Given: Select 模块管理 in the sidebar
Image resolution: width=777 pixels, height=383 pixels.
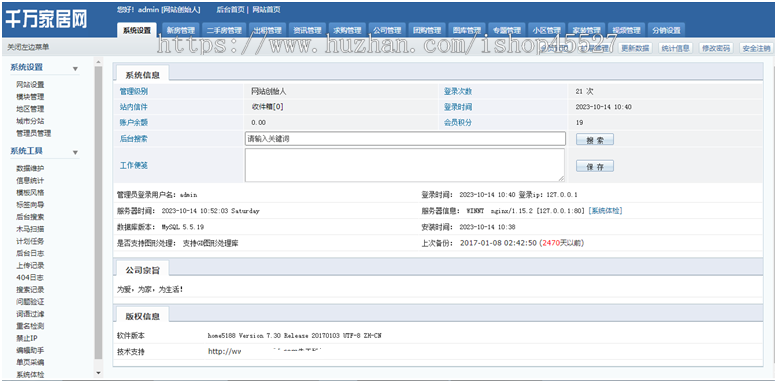Looking at the screenshot, I should tap(30, 97).
